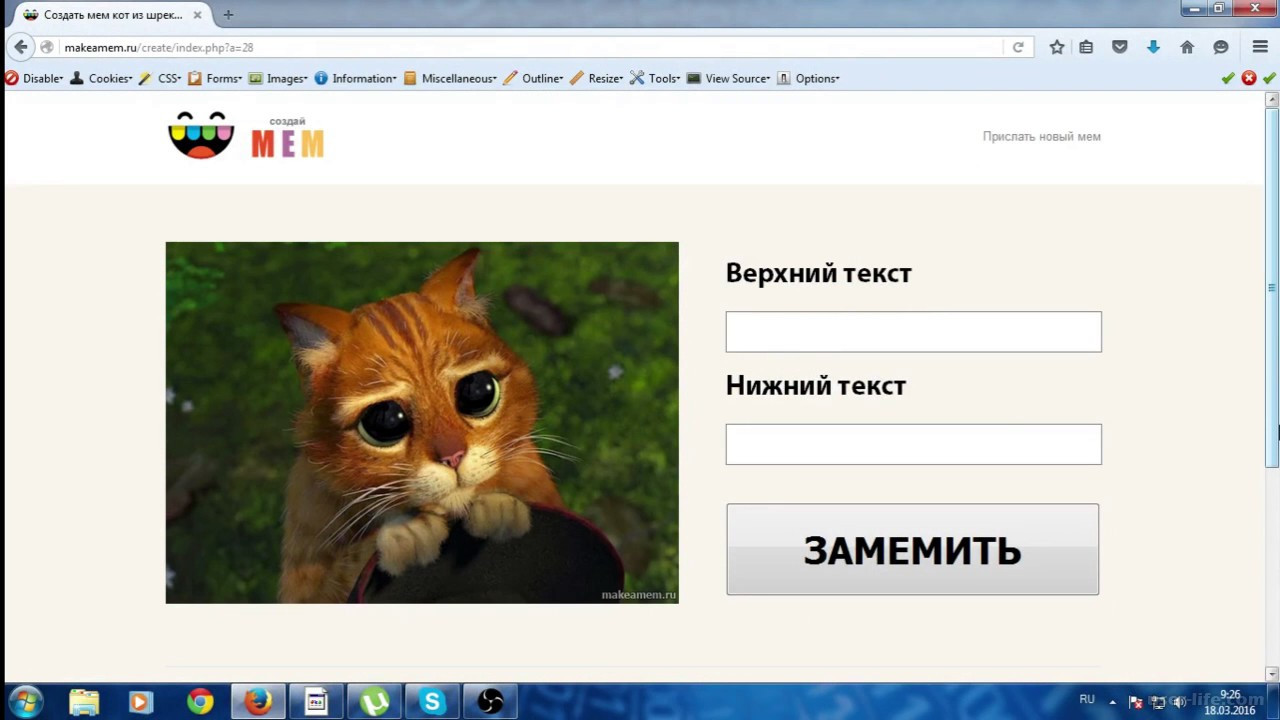1280x720 pixels.
Task: Click the ЗАМЕМИТЬ button
Action: [912, 550]
